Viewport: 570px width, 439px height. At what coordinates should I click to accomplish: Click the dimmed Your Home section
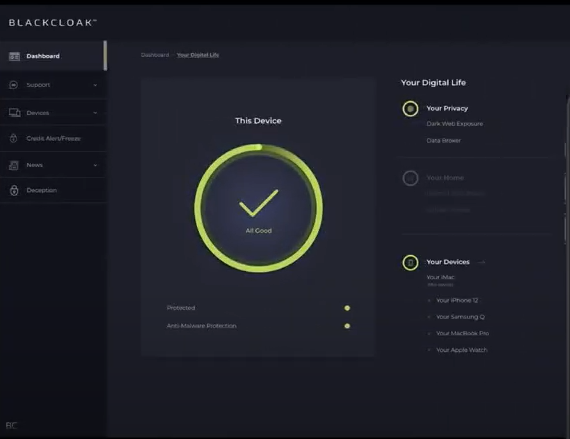click(x=445, y=178)
